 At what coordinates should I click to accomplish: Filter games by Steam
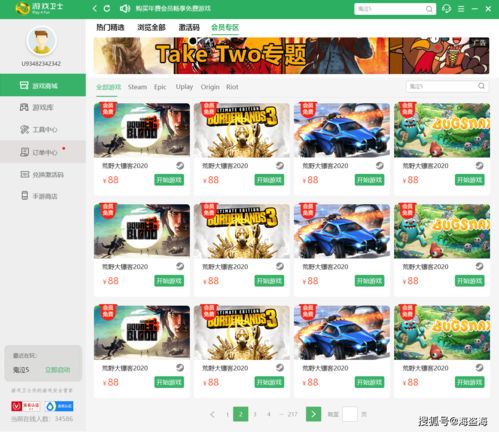click(137, 87)
